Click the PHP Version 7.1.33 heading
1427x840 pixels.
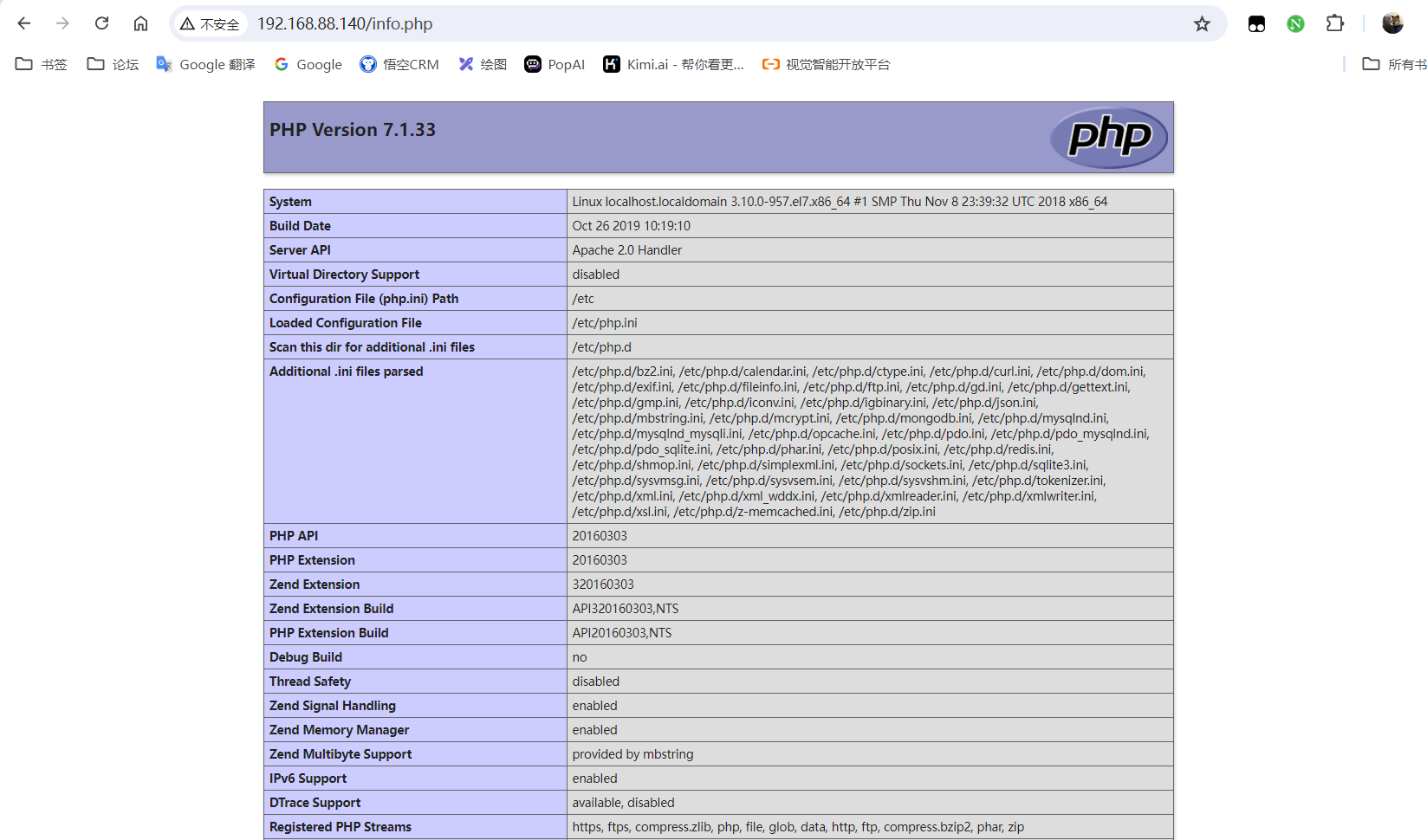(x=353, y=130)
